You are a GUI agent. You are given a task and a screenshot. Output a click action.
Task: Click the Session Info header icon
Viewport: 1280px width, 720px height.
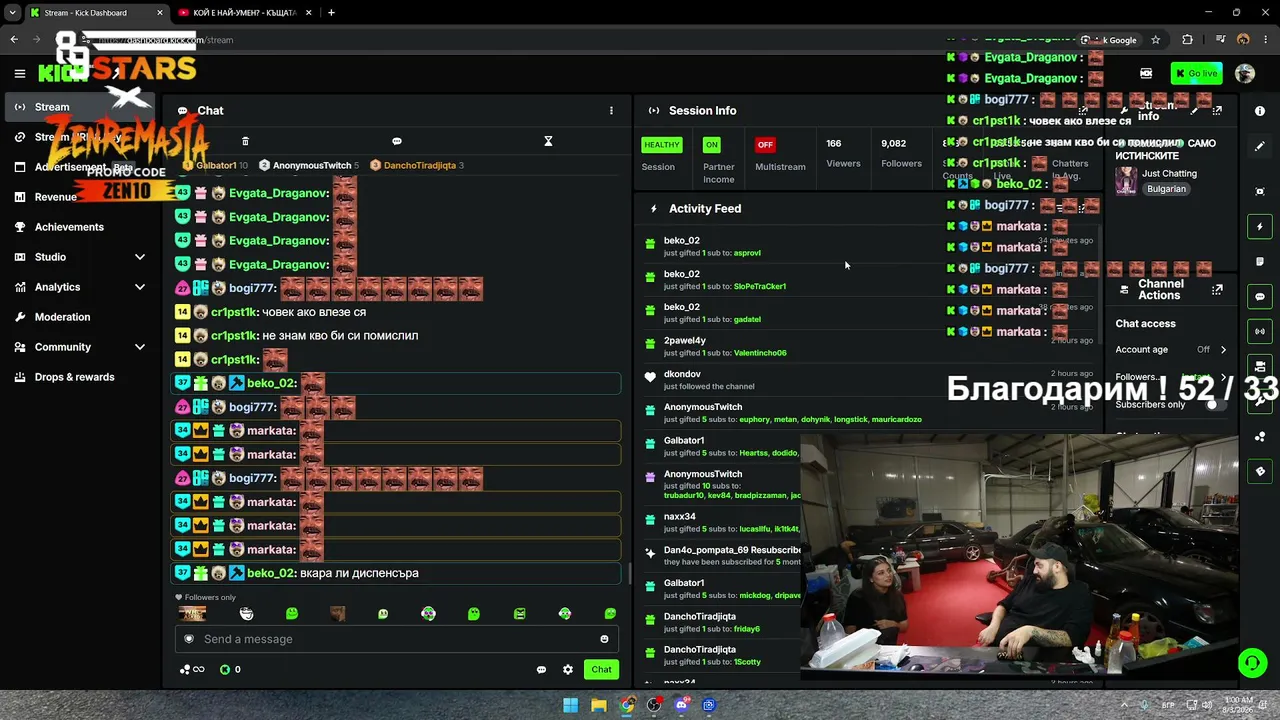653,111
